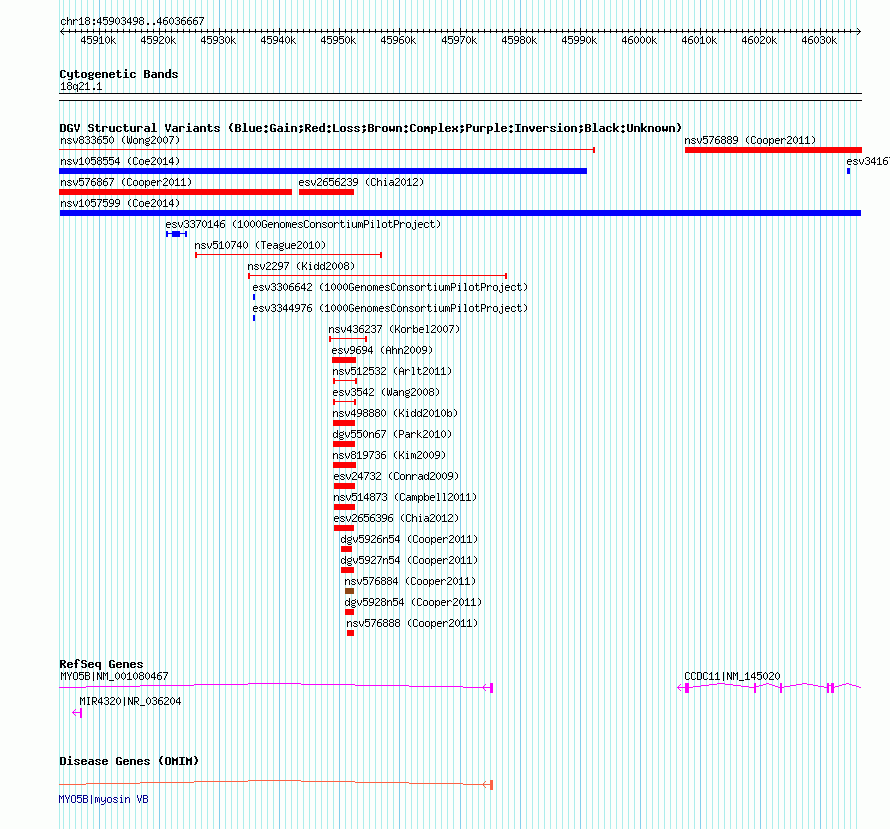
Task: Open the nsv576867 (Cooper2011) label
Action: (x=126, y=182)
